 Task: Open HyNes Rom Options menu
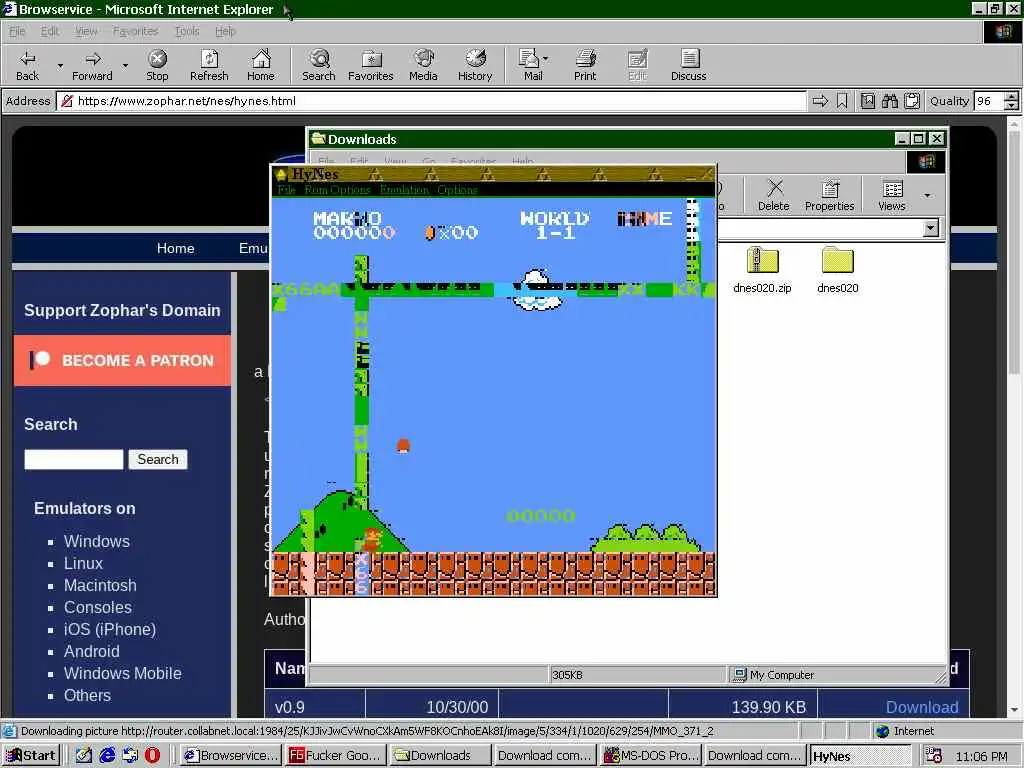(337, 190)
